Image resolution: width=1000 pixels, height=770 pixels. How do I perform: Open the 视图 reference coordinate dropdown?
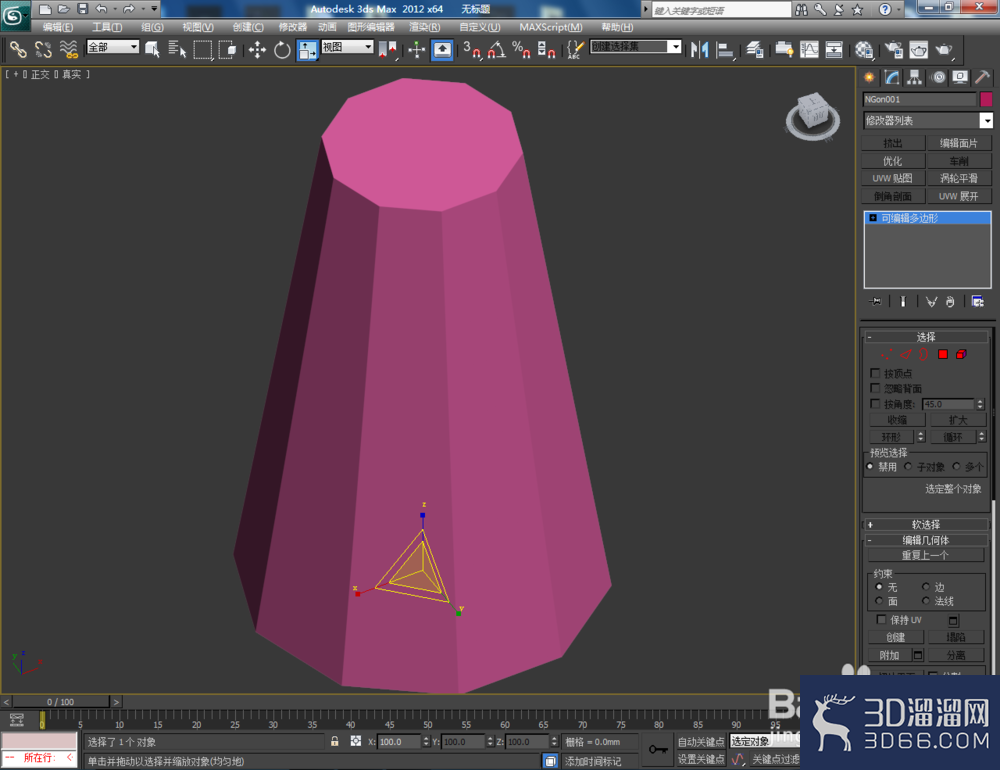tap(347, 47)
